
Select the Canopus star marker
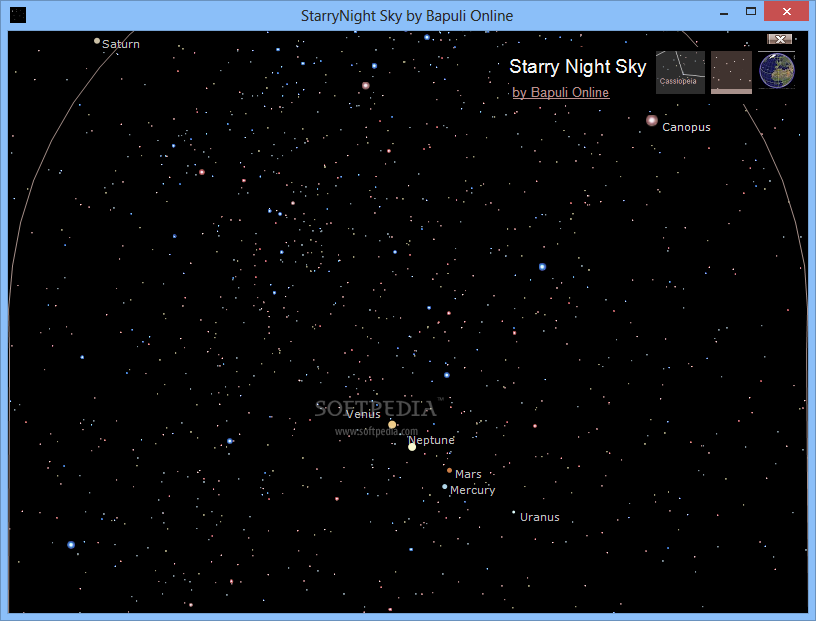[652, 121]
